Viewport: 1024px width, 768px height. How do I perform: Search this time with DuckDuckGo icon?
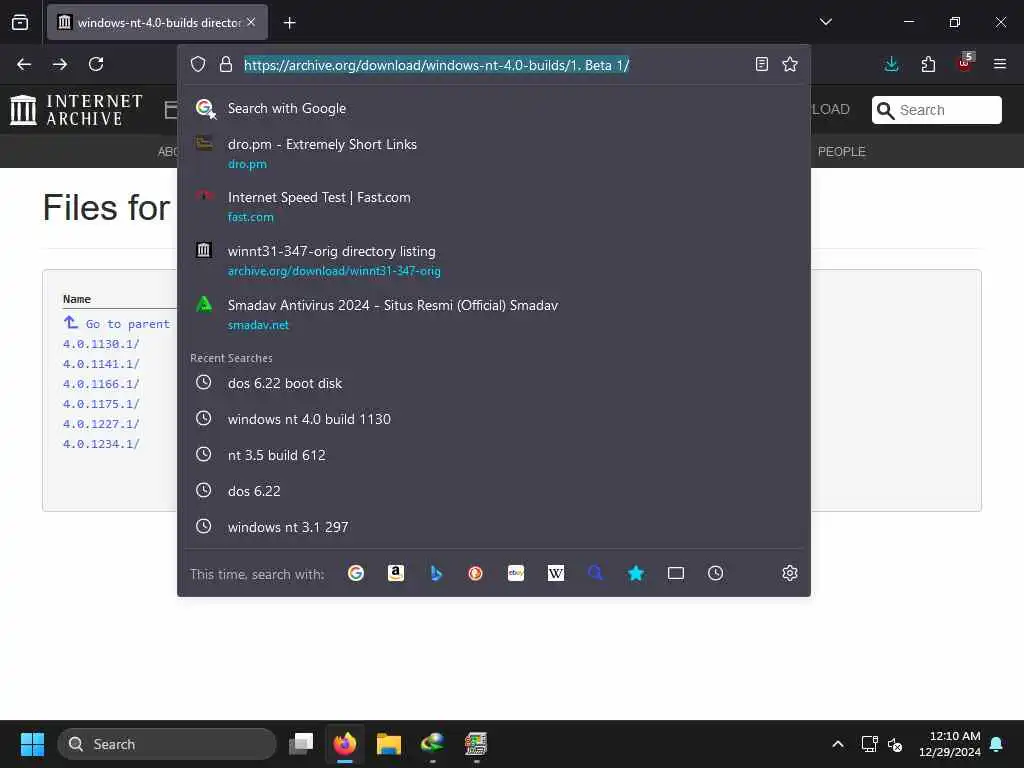475,573
